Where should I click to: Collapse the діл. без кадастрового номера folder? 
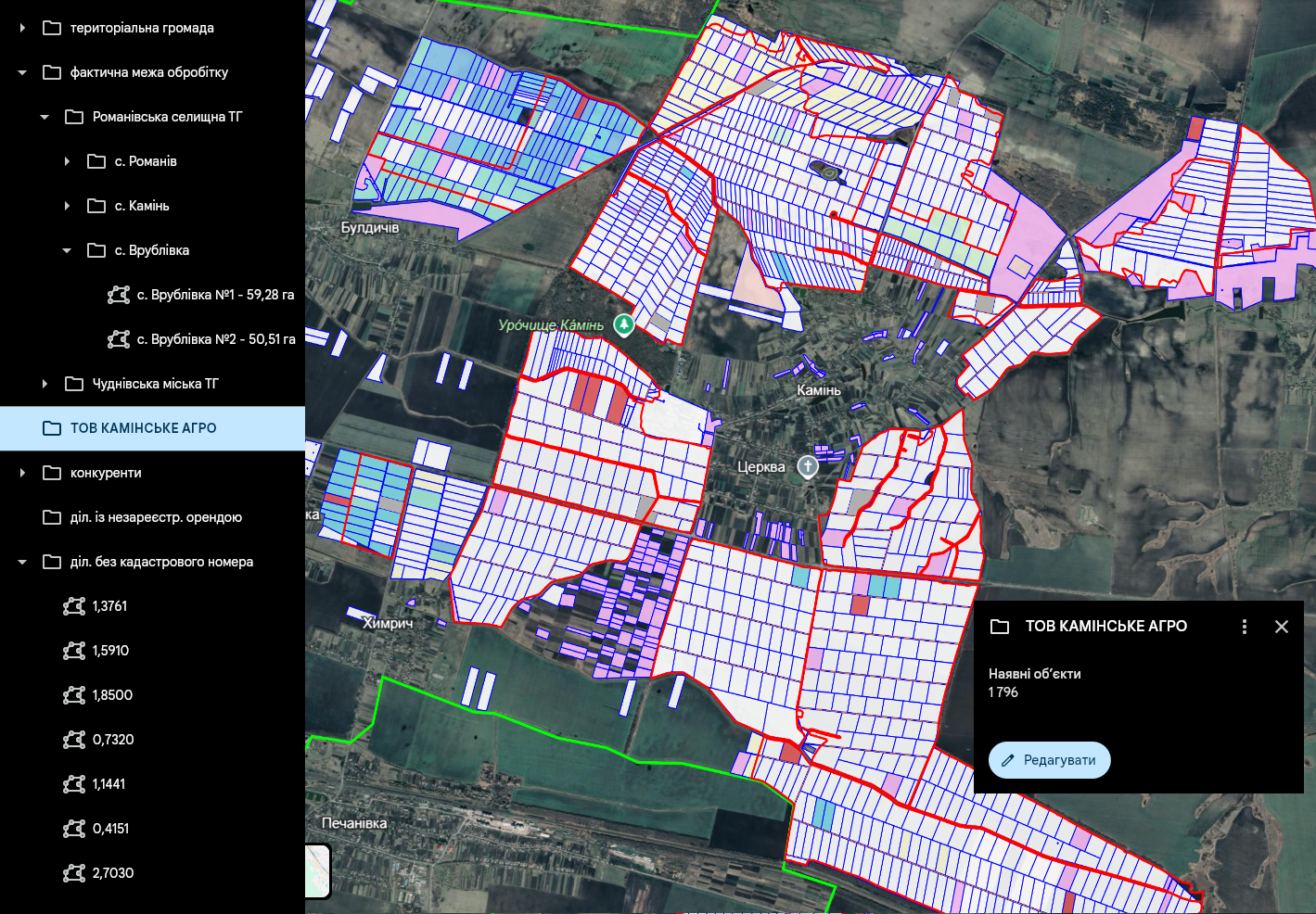point(22,562)
